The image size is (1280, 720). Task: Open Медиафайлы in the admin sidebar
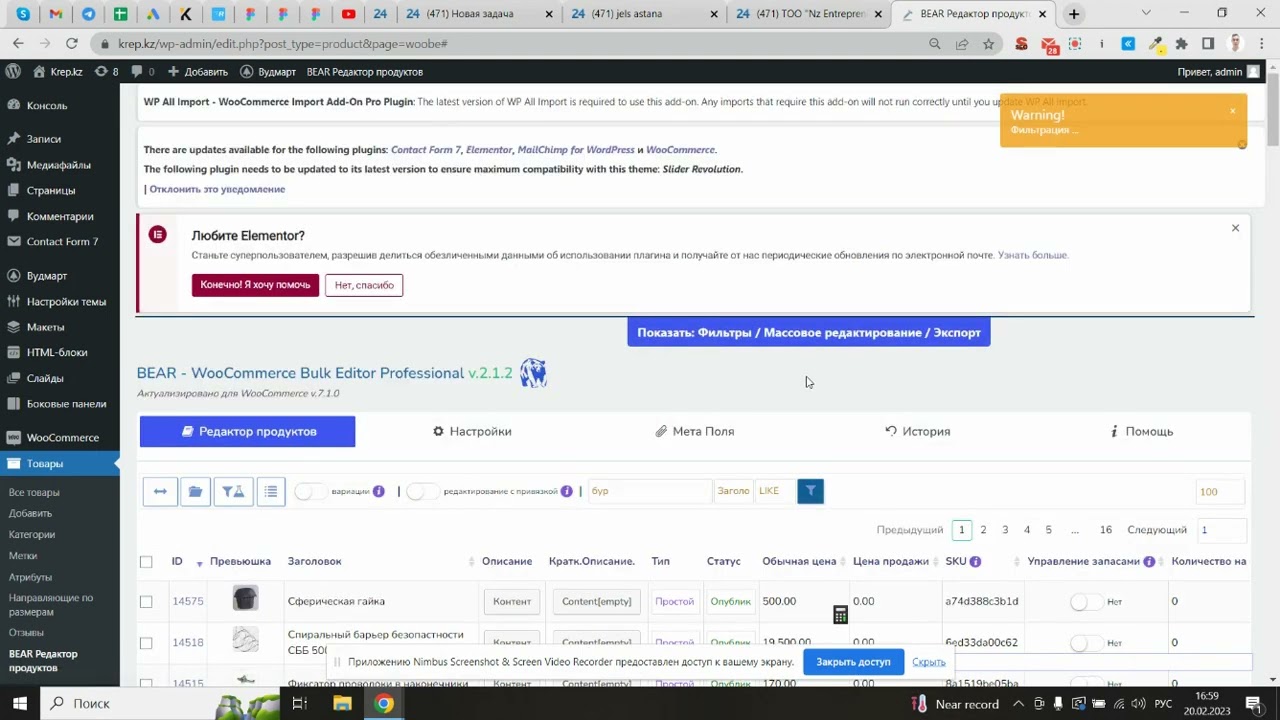60,165
